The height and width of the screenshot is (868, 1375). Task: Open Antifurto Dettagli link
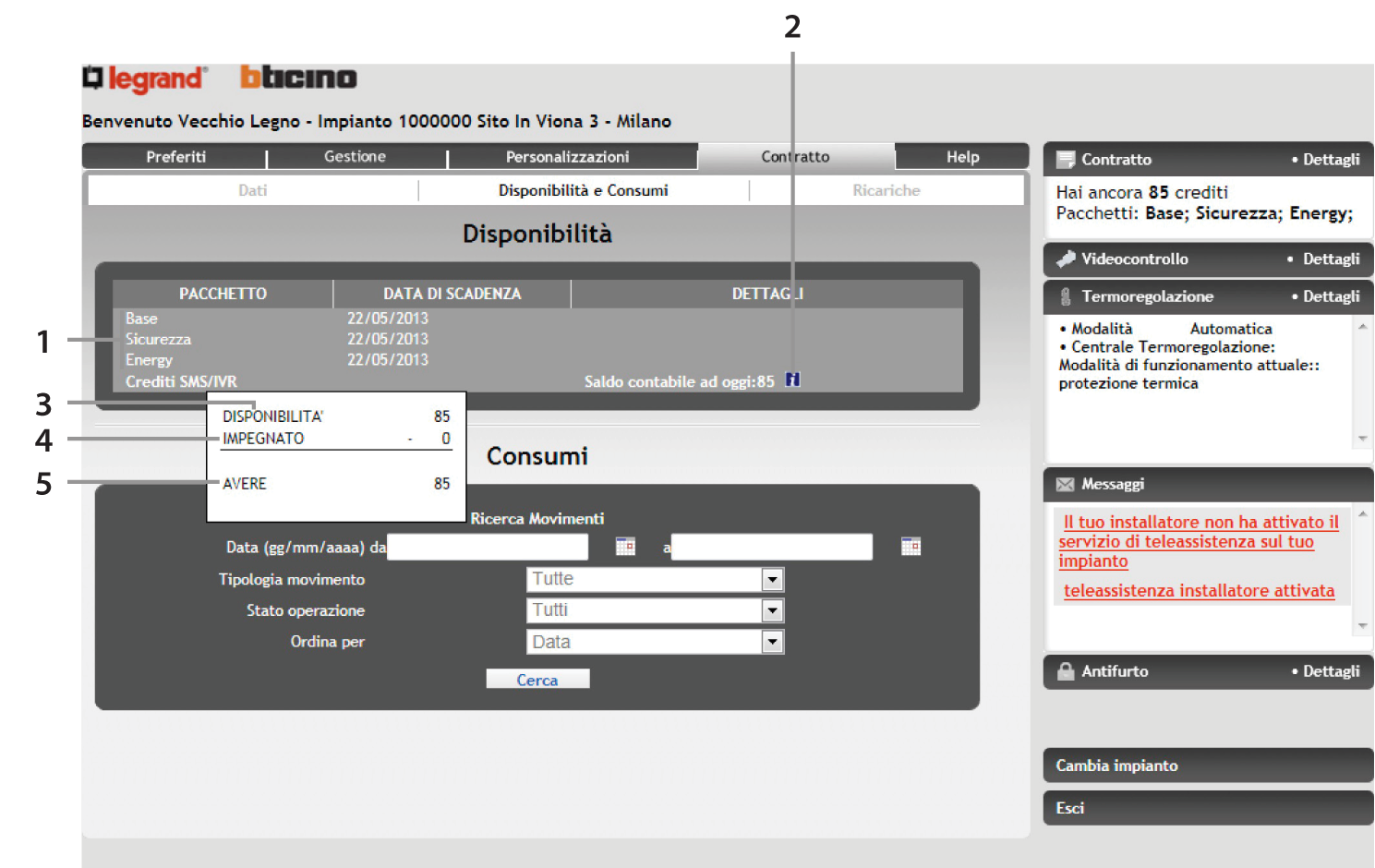tap(1326, 671)
